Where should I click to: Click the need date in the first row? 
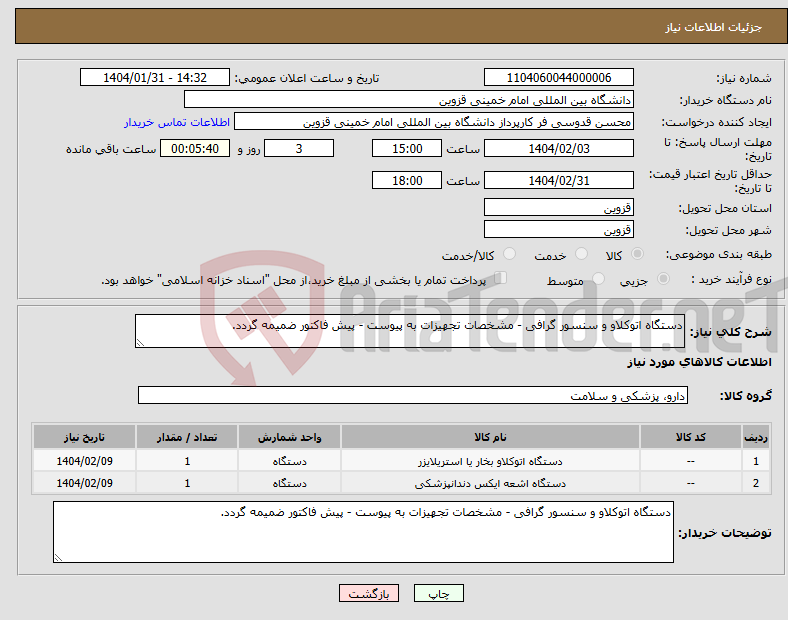[84, 461]
